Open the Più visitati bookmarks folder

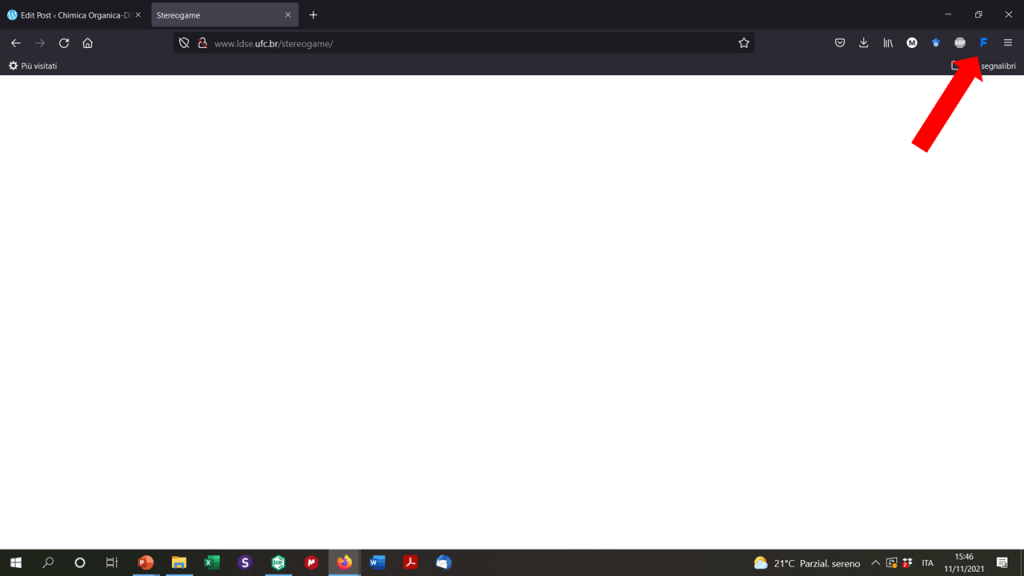click(x=33, y=66)
